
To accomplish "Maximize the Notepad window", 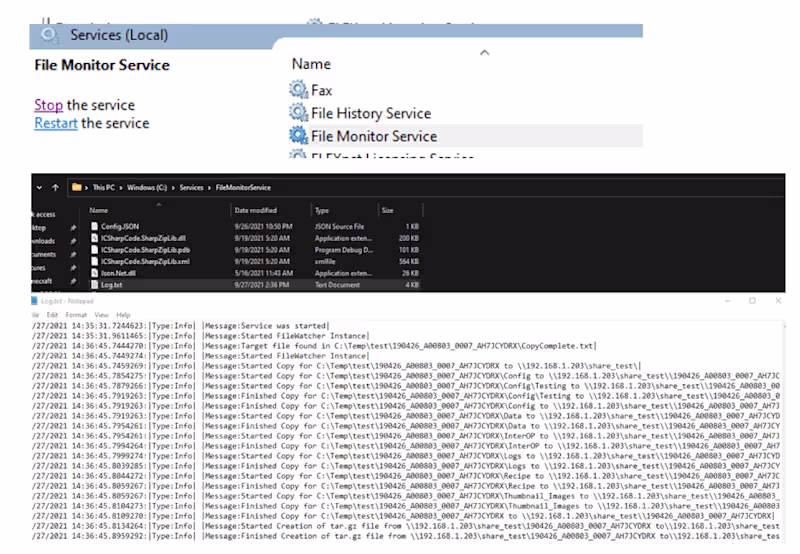I will coord(752,301).
